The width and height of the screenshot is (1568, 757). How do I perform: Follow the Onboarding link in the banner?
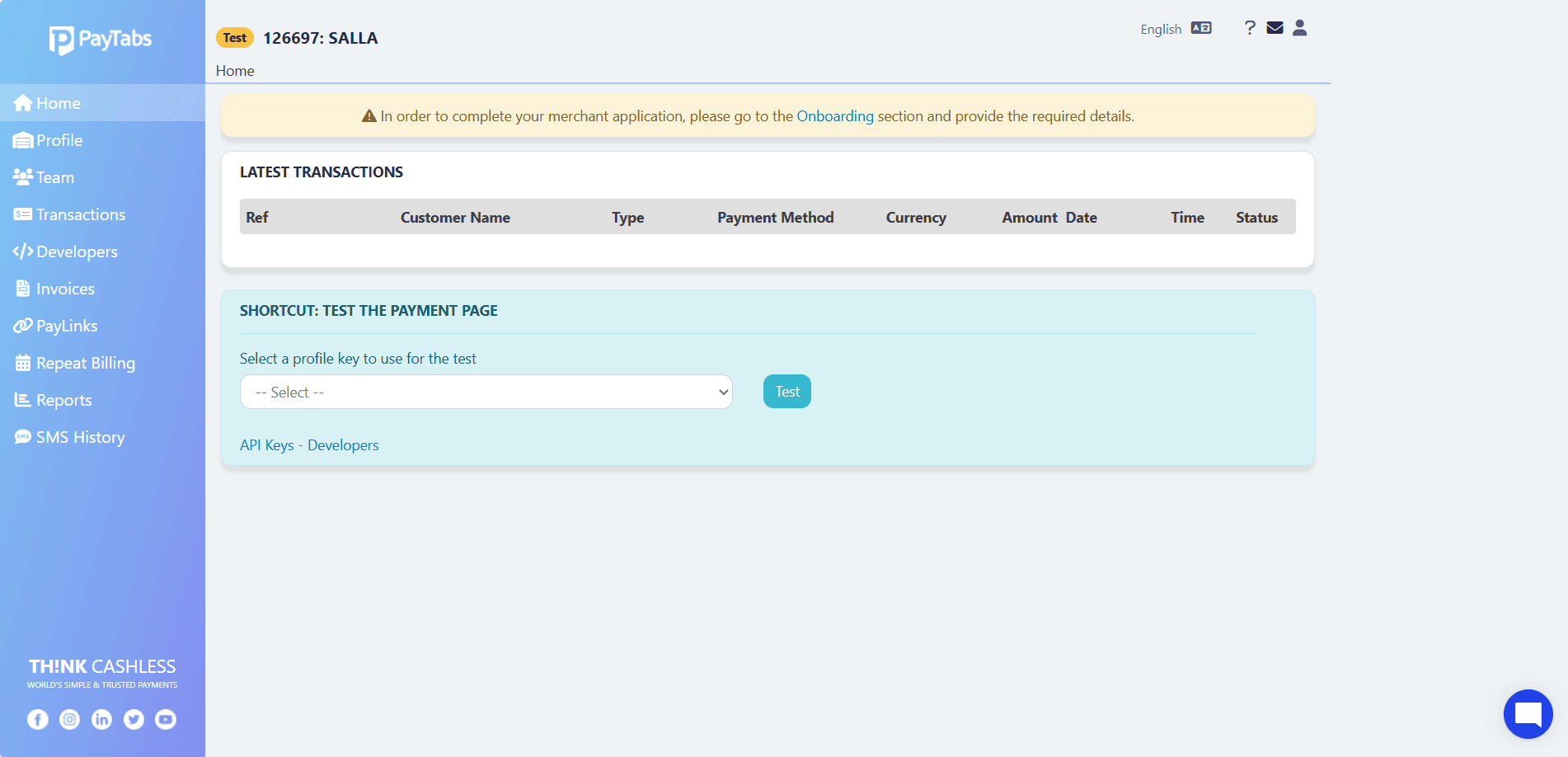tap(834, 116)
